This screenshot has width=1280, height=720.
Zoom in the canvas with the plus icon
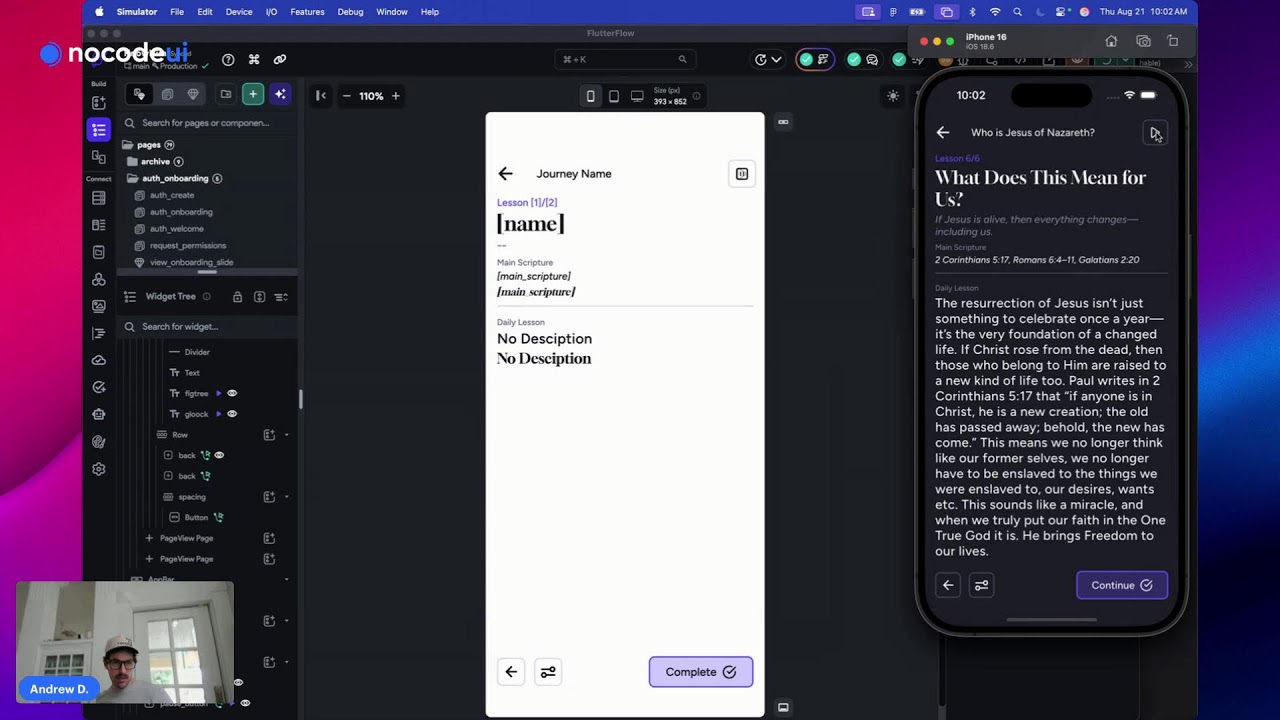click(x=396, y=96)
